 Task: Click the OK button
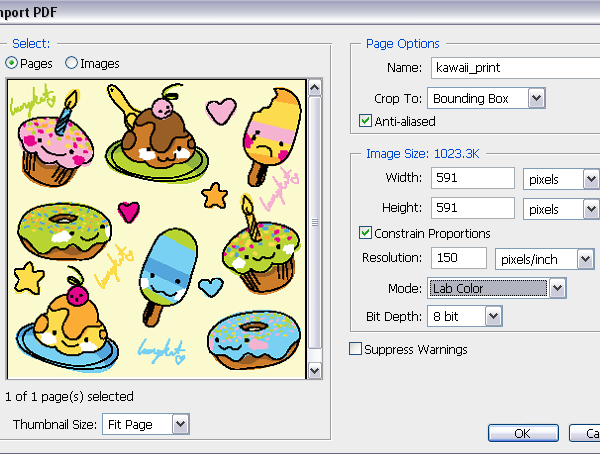522,433
